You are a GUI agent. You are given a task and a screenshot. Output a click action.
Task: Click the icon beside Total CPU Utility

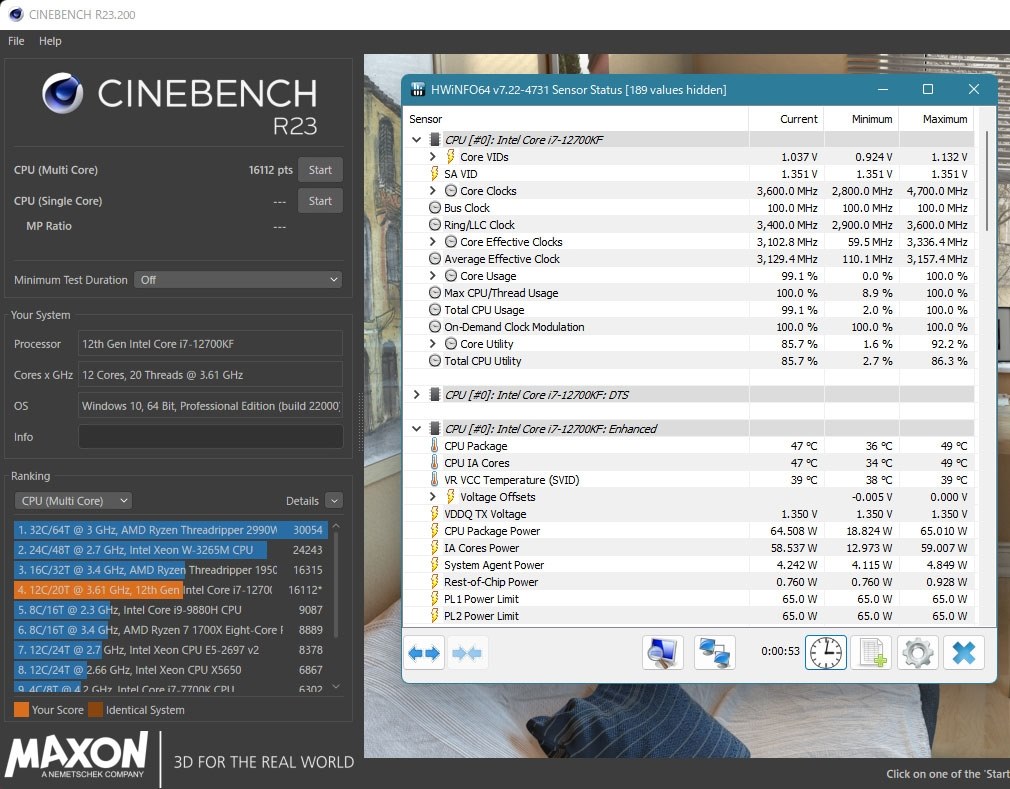point(435,361)
